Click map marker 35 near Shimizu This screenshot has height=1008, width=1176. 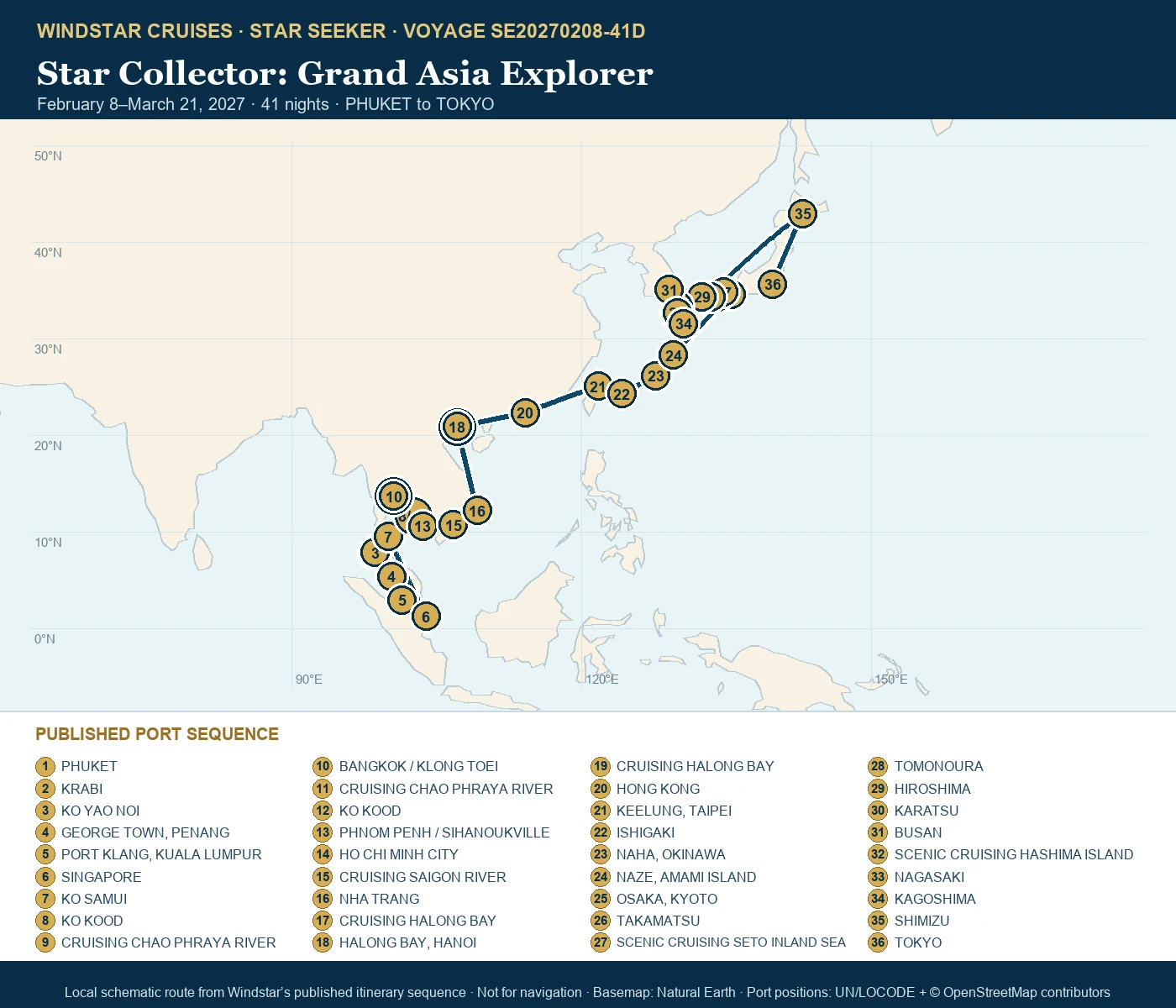click(803, 213)
